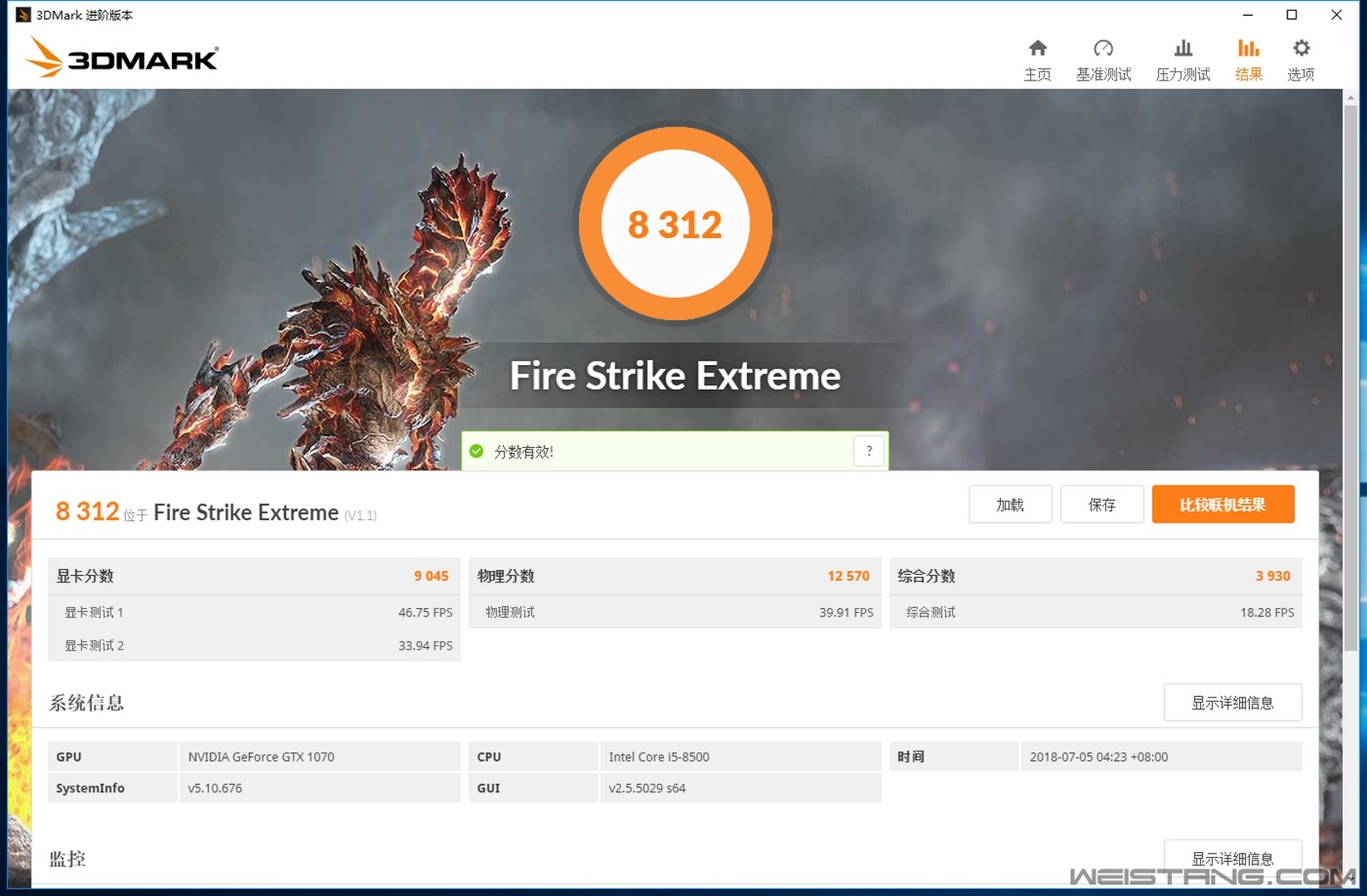1367x896 pixels.
Task: Click the 保存 save button
Action: [1102, 504]
